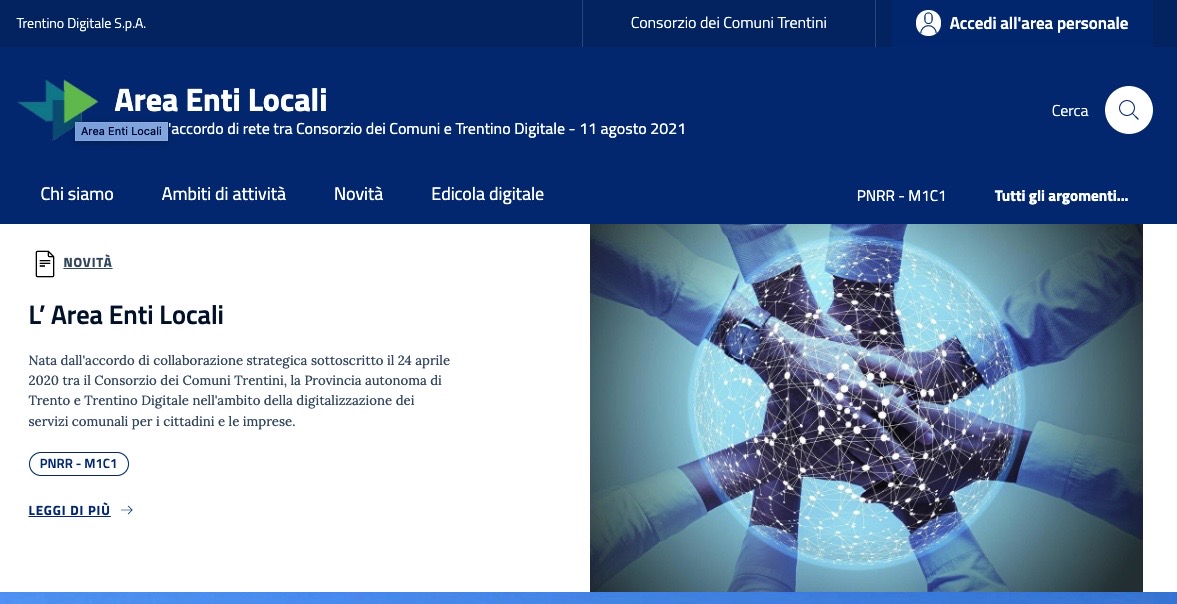Open Edicola digitale from the navigation
The height and width of the screenshot is (604, 1177).
point(487,194)
